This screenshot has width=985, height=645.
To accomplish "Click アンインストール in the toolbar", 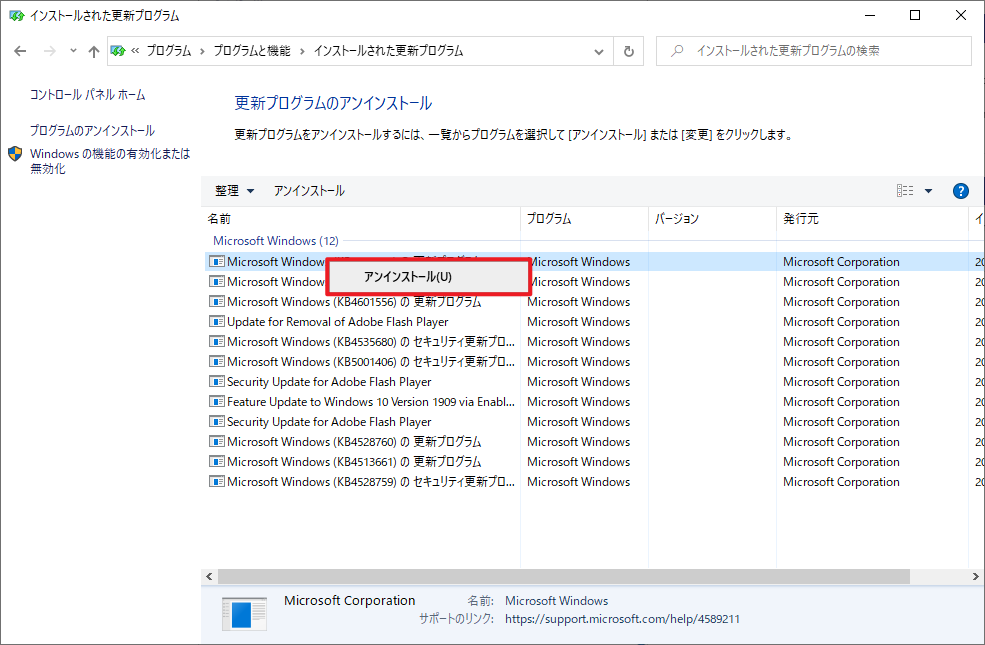I will click(309, 190).
